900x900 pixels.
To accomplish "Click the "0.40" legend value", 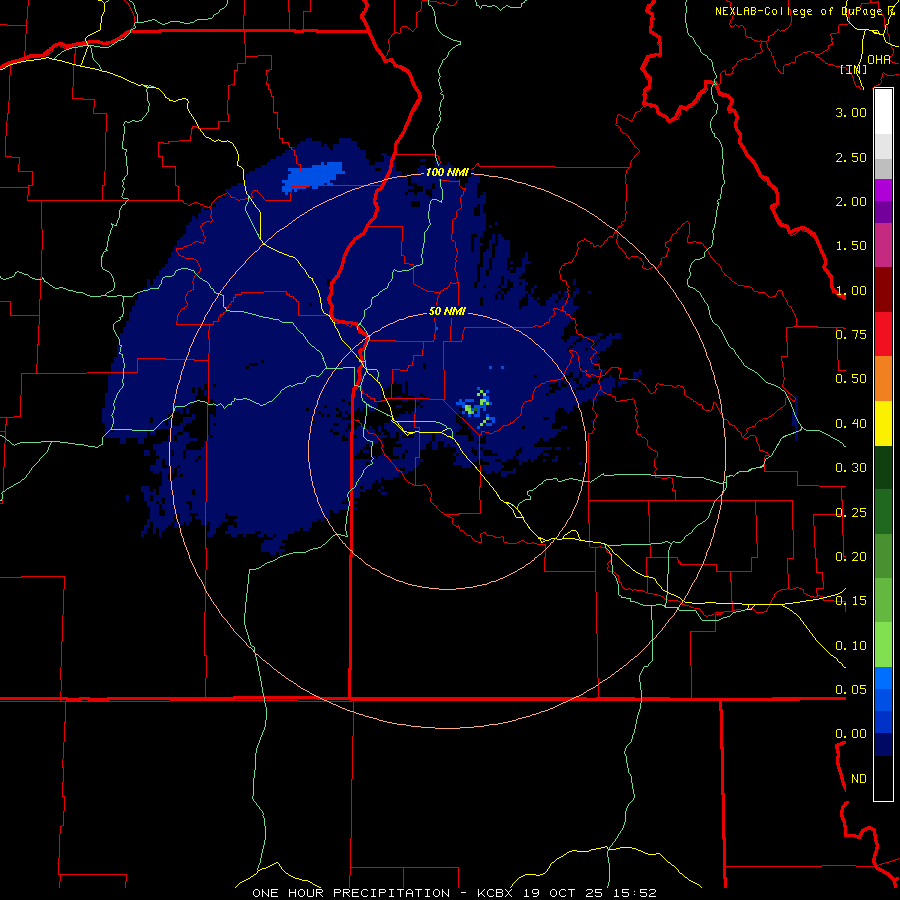I will 851,424.
